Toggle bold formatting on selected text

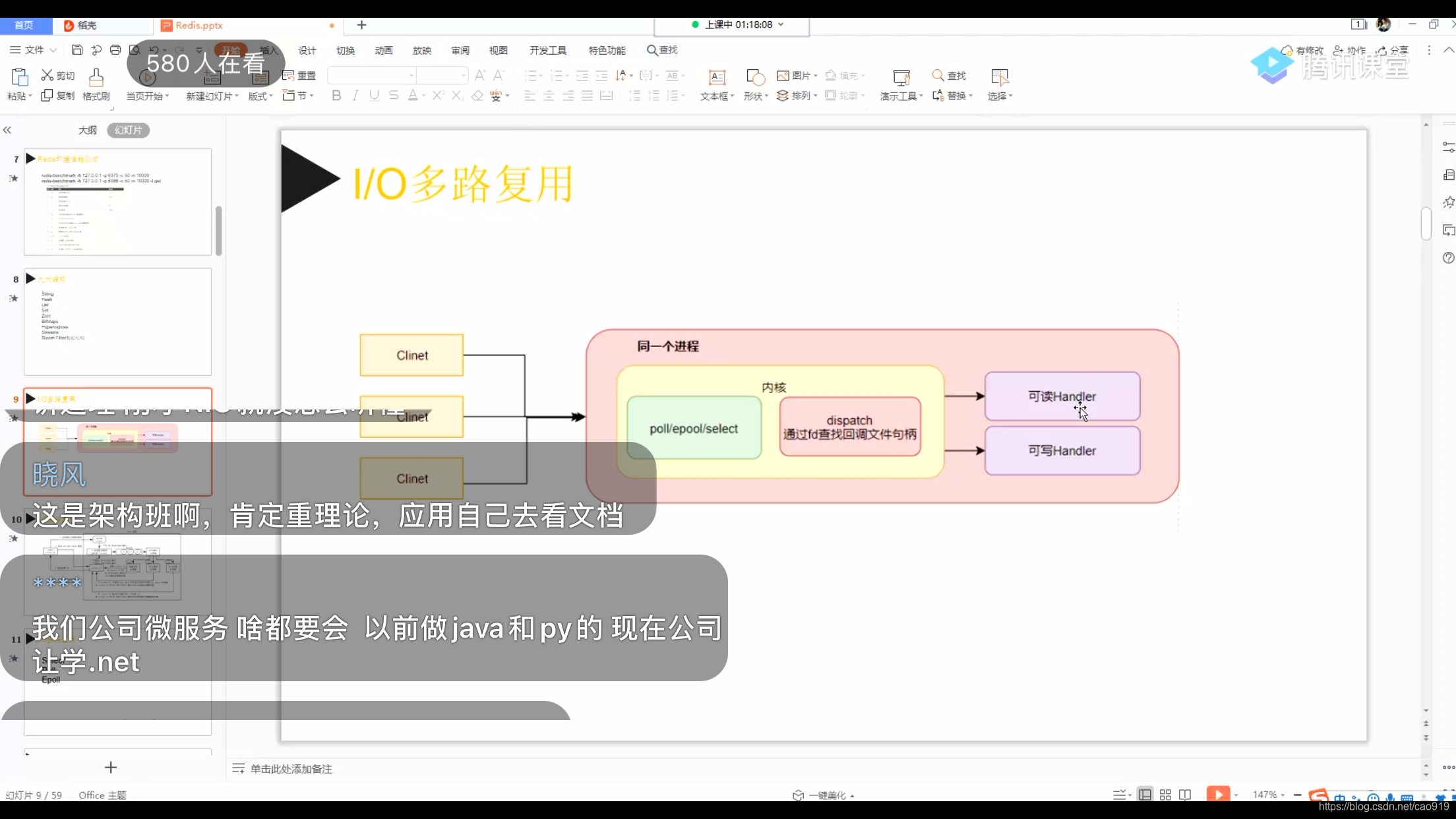[x=336, y=96]
